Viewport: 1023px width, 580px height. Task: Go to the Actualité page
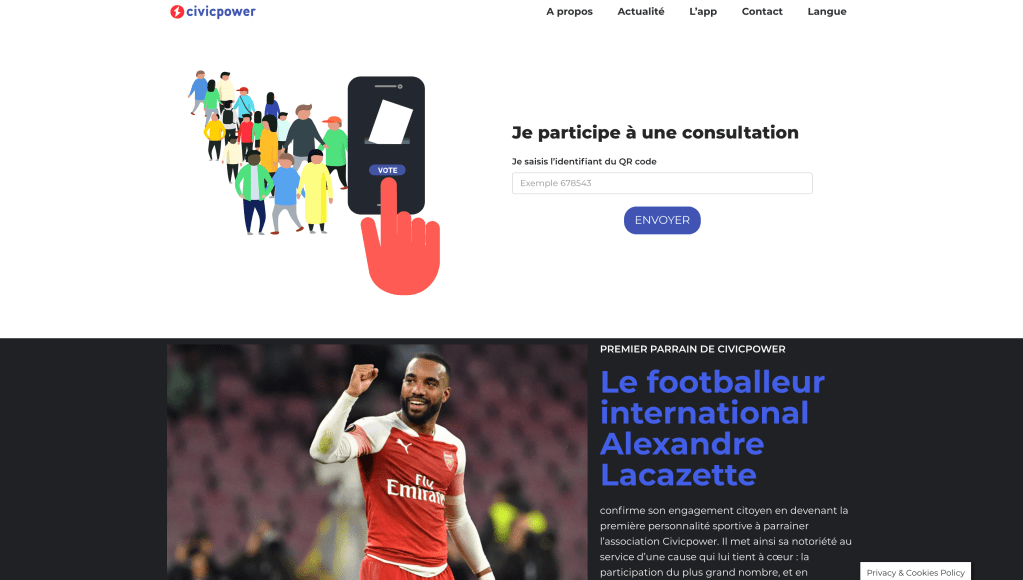[641, 11]
